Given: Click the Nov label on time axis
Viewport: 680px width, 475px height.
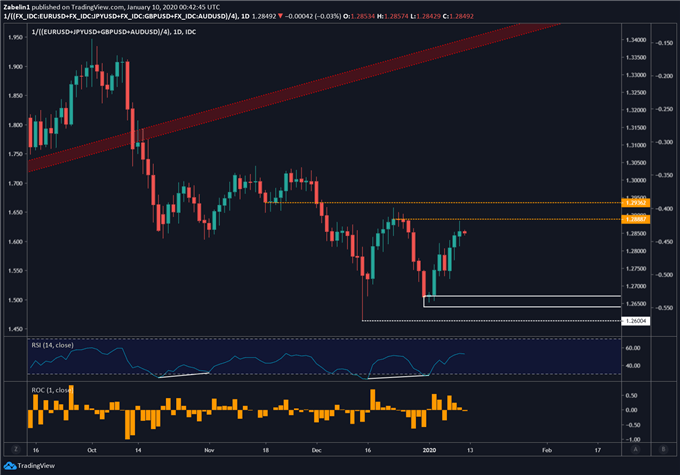Looking at the screenshot, I should click(209, 450).
